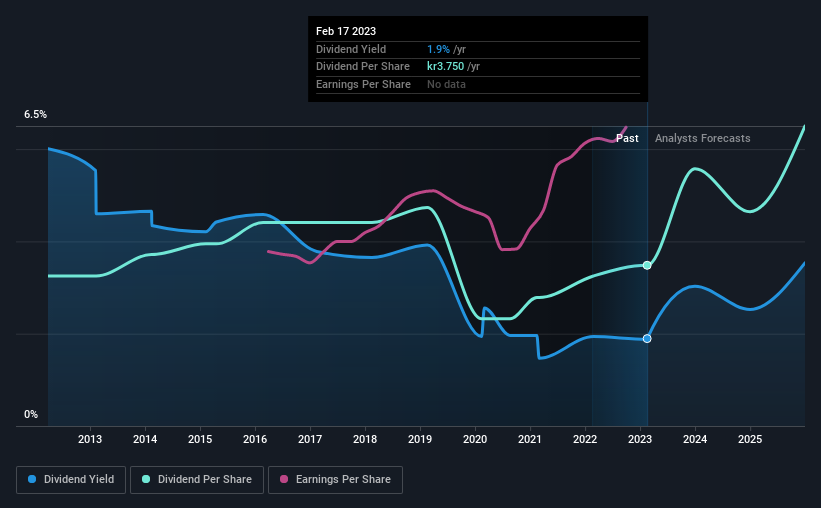821x508 pixels.
Task: Click the 2024 x-axis label
Action: tap(695, 439)
